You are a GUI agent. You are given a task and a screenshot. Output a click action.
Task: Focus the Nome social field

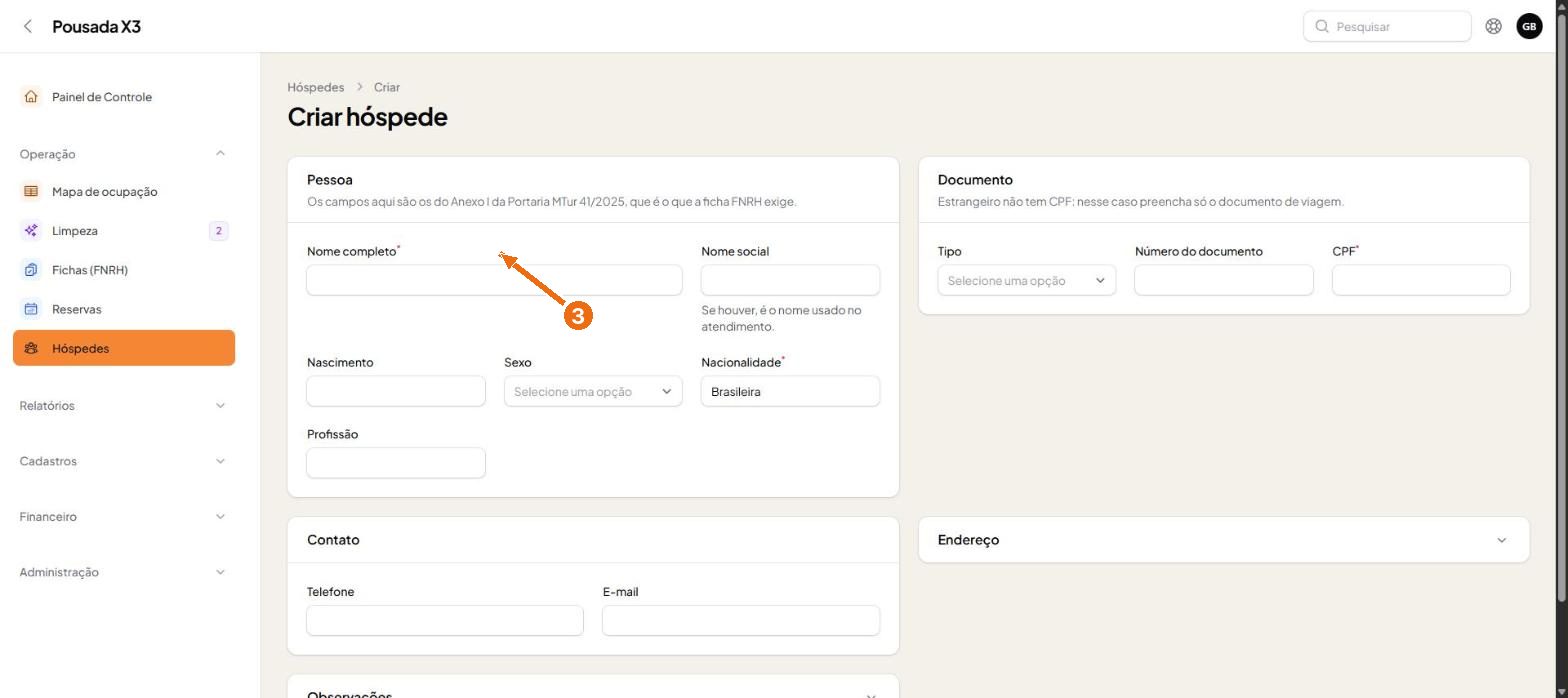[x=790, y=280]
